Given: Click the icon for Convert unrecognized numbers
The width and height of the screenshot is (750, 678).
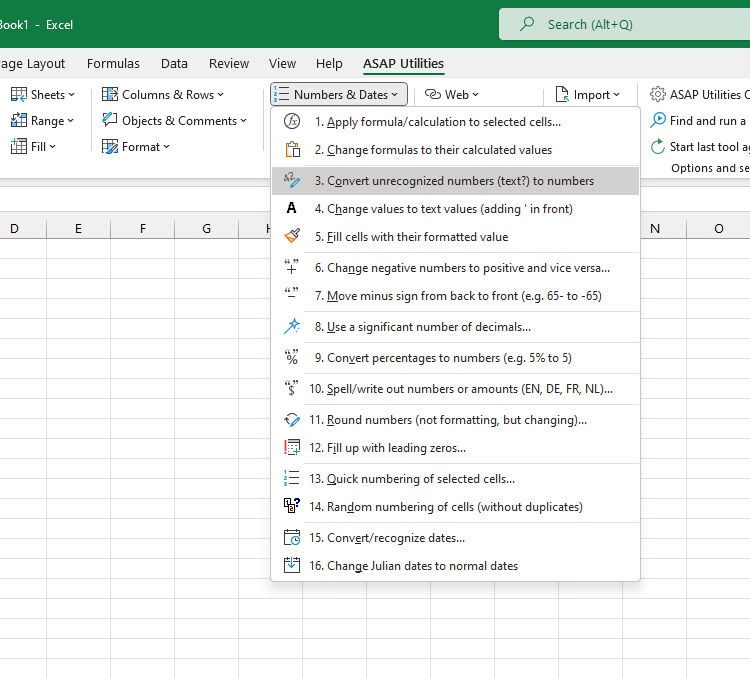Looking at the screenshot, I should [x=292, y=180].
